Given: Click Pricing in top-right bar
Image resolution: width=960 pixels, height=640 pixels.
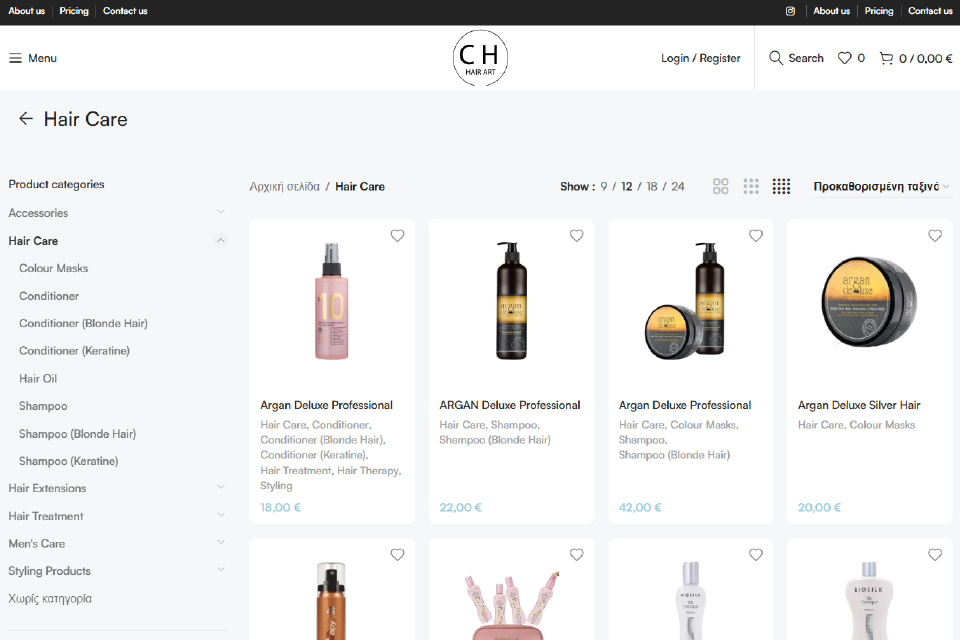Looking at the screenshot, I should point(879,11).
